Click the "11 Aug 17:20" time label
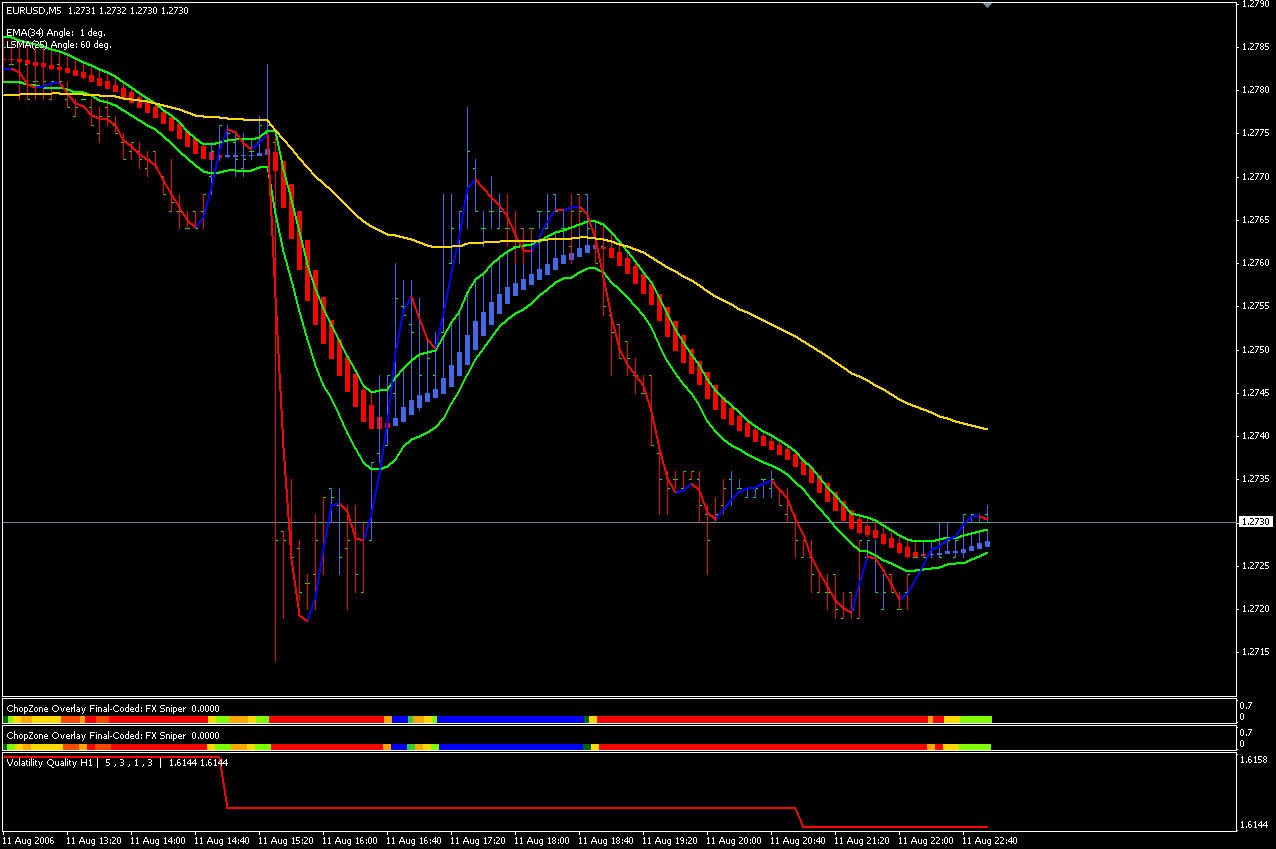This screenshot has width=1276, height=849. (478, 841)
